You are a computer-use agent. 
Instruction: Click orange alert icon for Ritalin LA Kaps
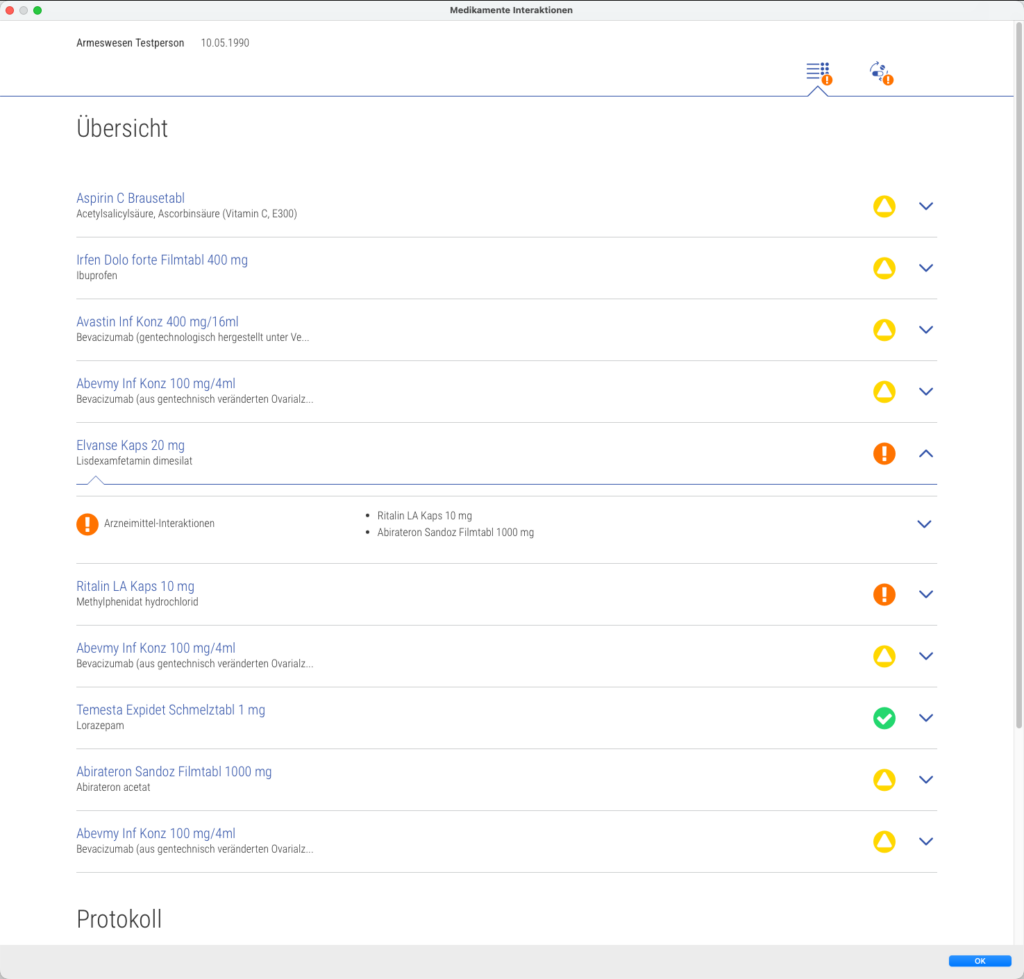[x=884, y=594]
